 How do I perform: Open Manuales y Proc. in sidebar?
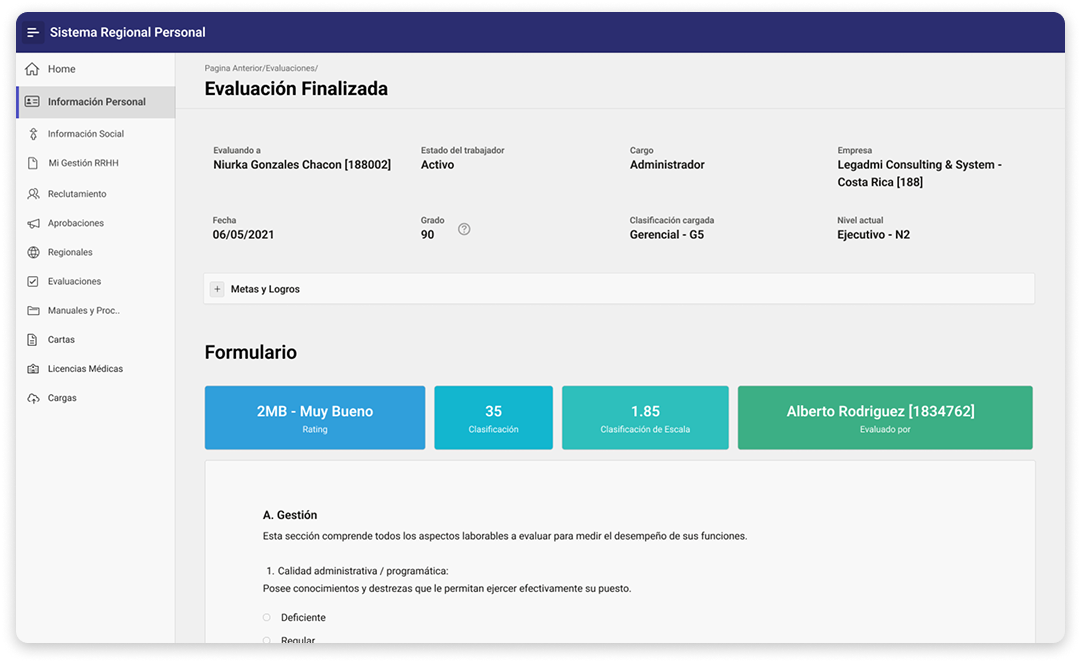(x=83, y=311)
